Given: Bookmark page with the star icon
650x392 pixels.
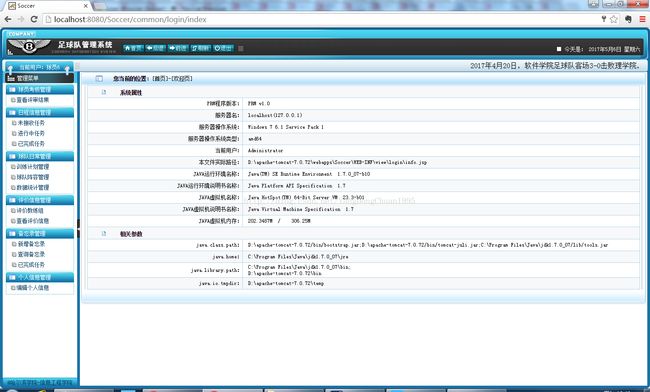Looking at the screenshot, I should 614,19.
